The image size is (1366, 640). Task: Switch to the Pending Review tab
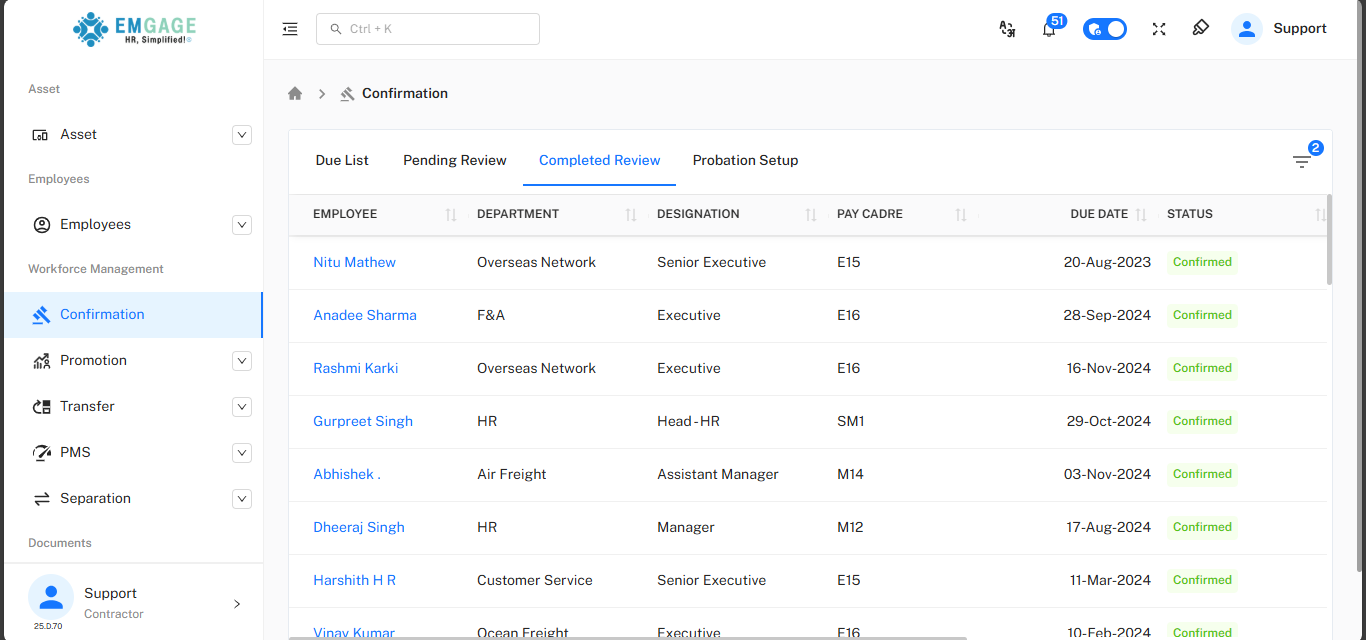click(x=454, y=160)
